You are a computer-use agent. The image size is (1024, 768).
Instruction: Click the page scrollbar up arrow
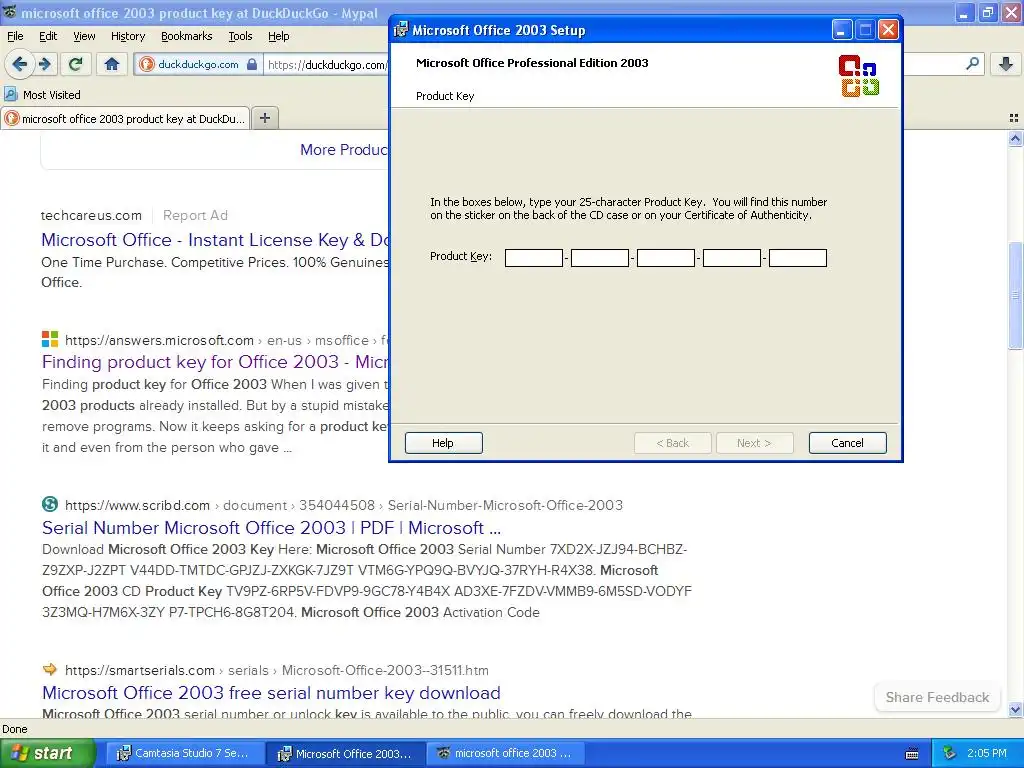click(x=1015, y=138)
